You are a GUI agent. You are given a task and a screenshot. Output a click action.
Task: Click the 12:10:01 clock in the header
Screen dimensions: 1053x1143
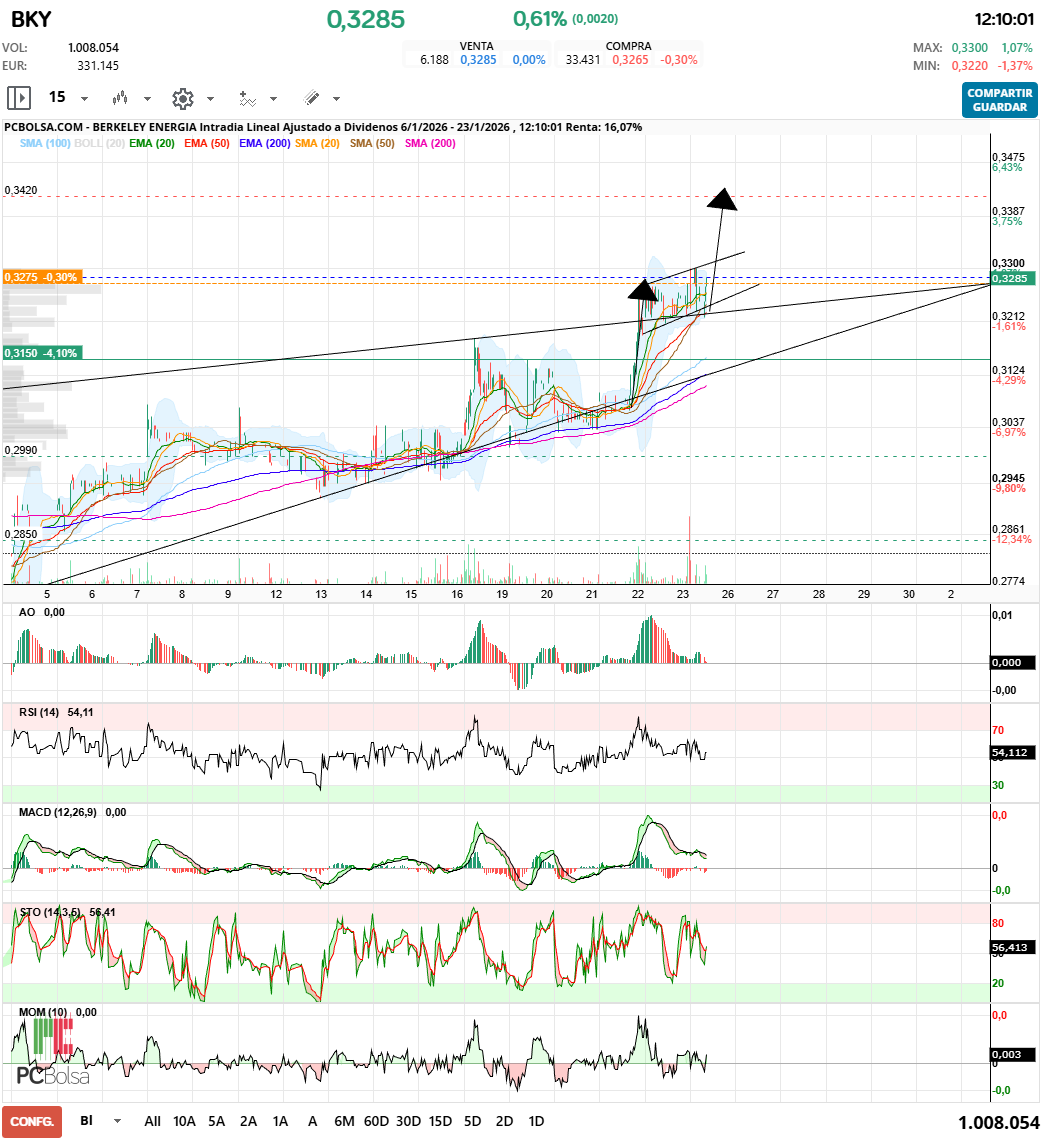[x=1004, y=20]
